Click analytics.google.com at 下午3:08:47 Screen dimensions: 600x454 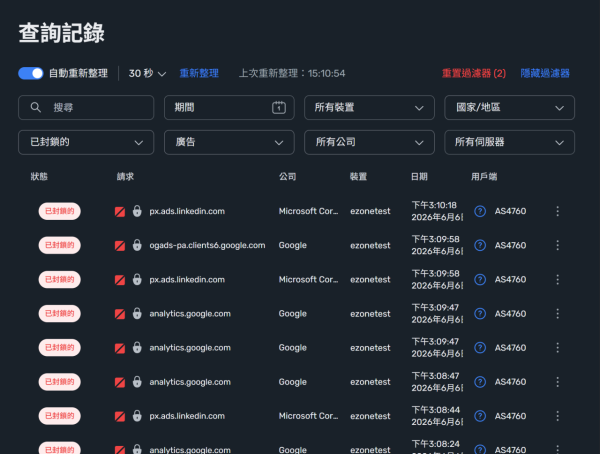pyautogui.click(x=190, y=382)
